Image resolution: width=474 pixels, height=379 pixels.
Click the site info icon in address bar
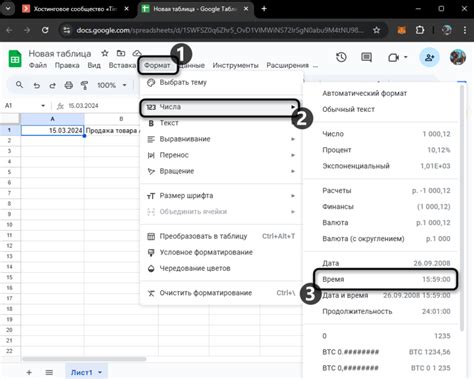coord(67,30)
